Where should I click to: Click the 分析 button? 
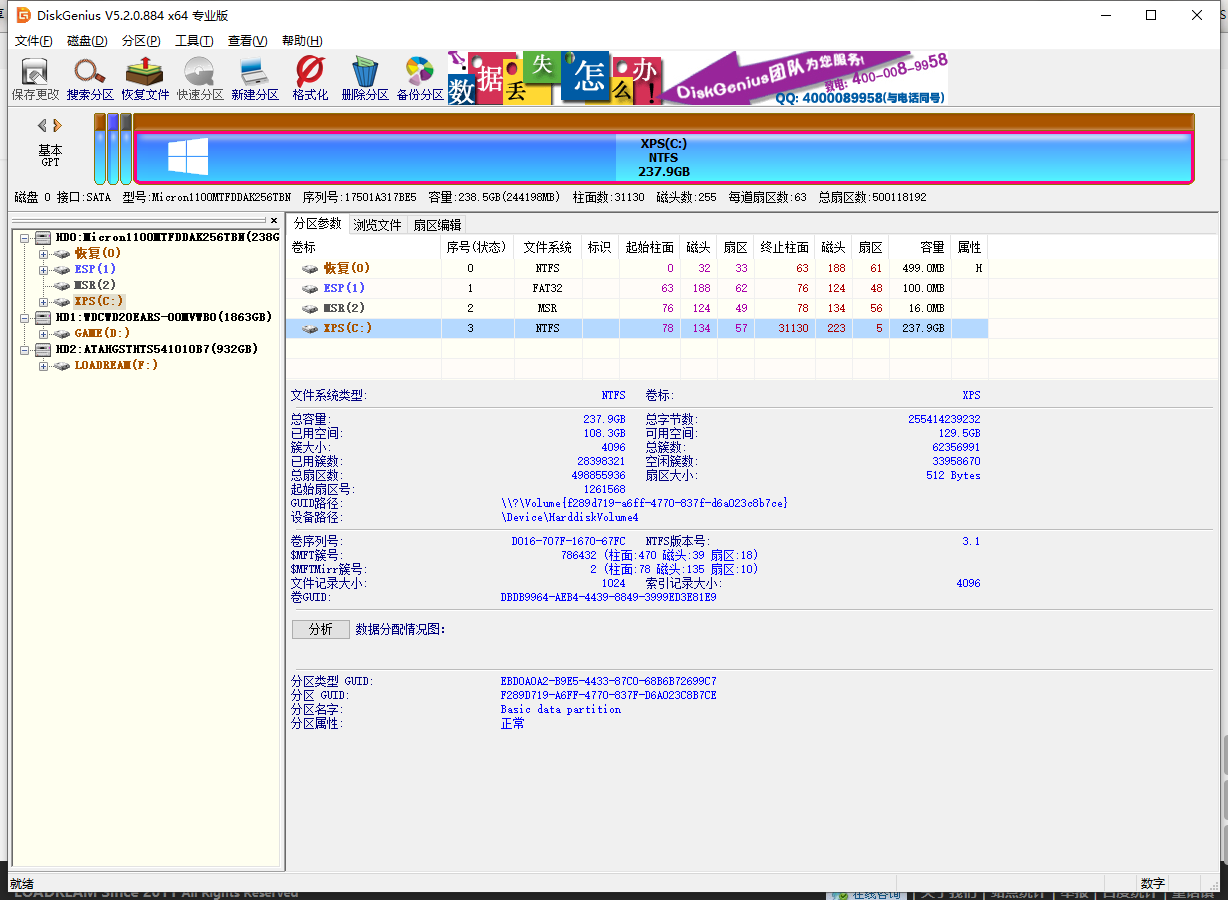coord(321,630)
